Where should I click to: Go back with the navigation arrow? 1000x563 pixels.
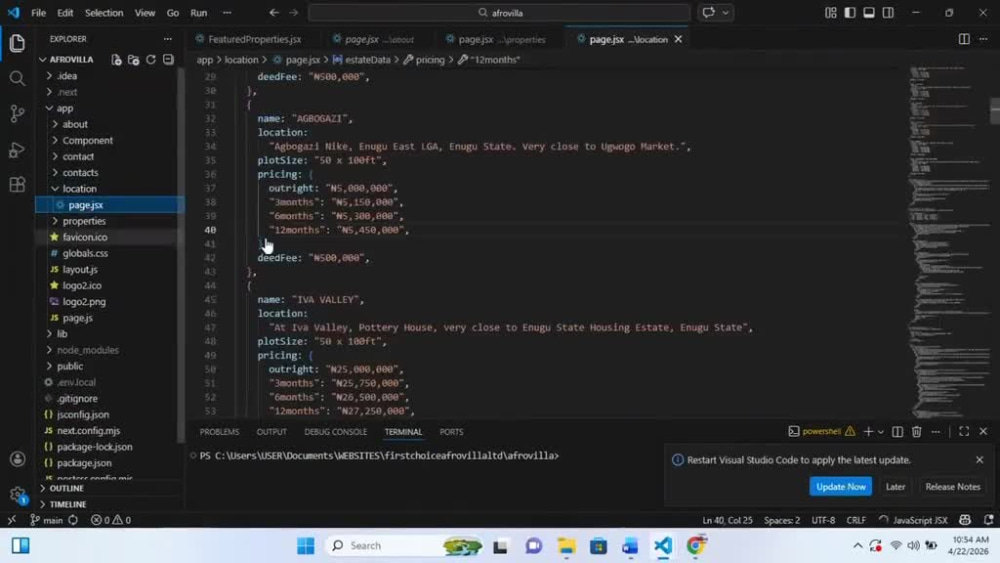pyautogui.click(x=274, y=13)
